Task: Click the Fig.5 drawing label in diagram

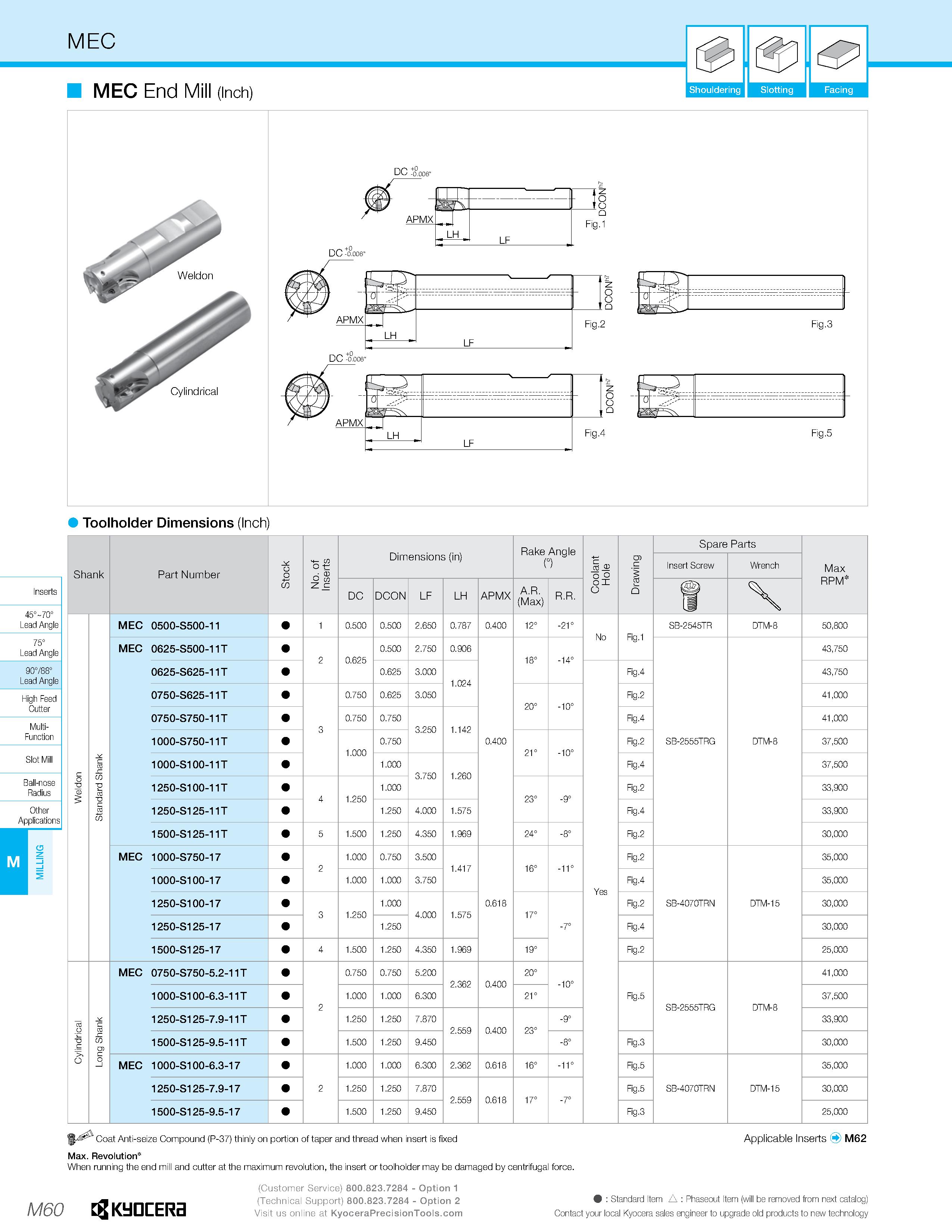Action: point(821,433)
